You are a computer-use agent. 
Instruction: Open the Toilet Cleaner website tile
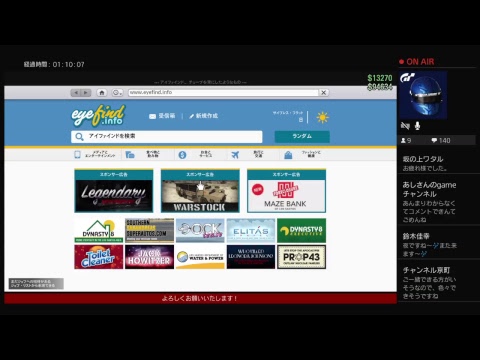99,257
